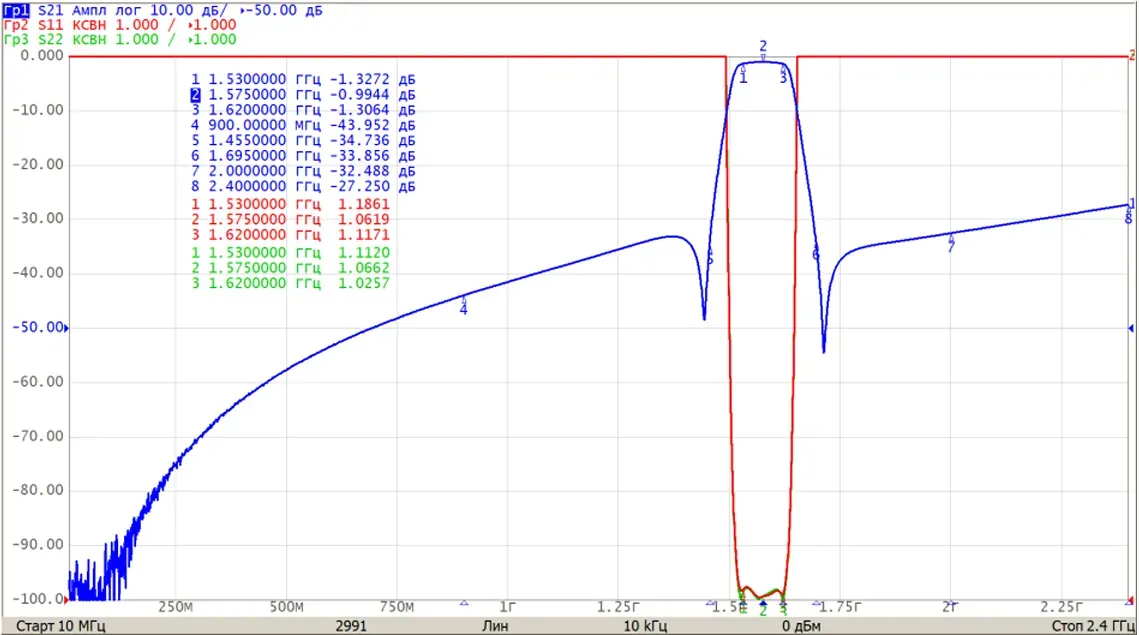Click the blue reference level triangle at -50.00
This screenshot has height=635, width=1139.
click(x=66, y=328)
